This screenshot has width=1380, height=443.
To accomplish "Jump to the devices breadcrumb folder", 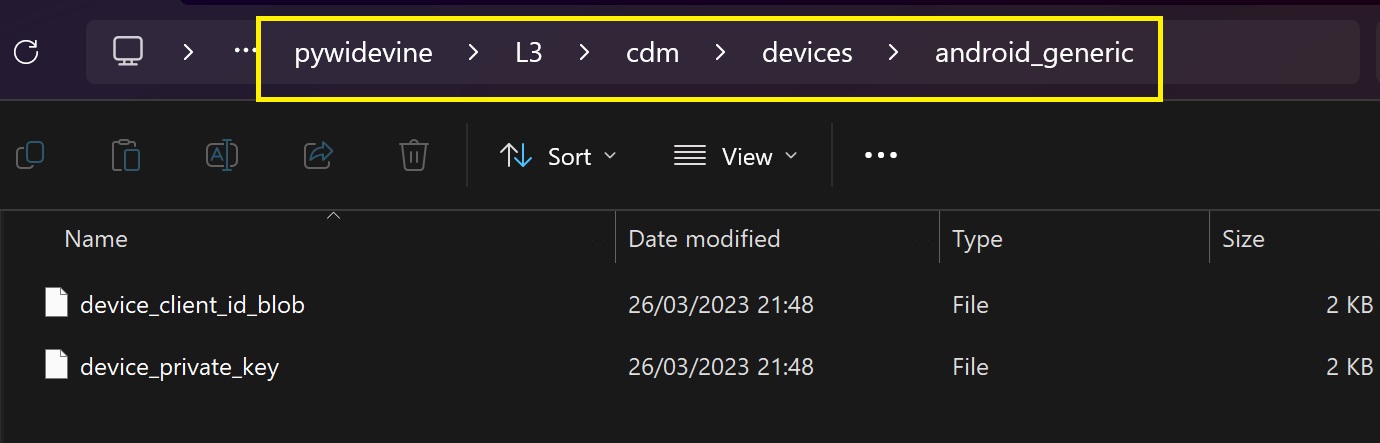I will [x=807, y=53].
